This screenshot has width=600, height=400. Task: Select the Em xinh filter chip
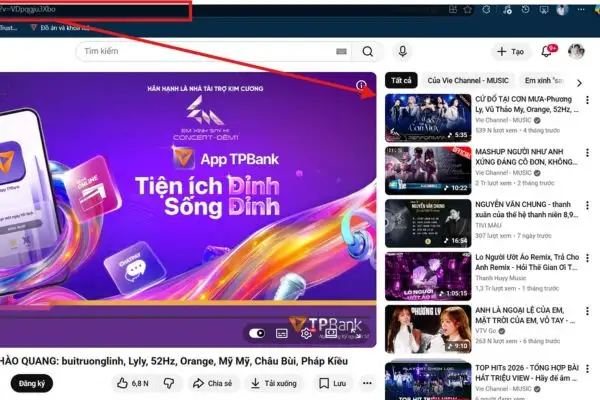coord(544,81)
